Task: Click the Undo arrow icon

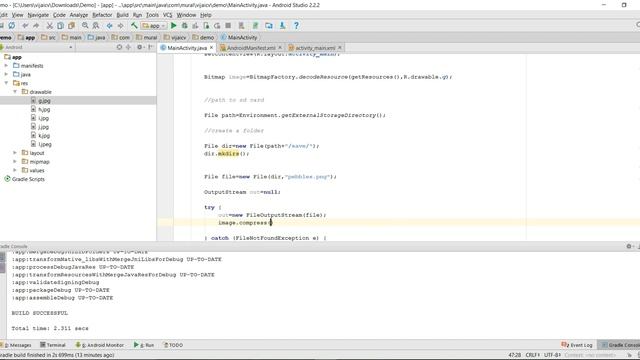Action: point(25,25)
